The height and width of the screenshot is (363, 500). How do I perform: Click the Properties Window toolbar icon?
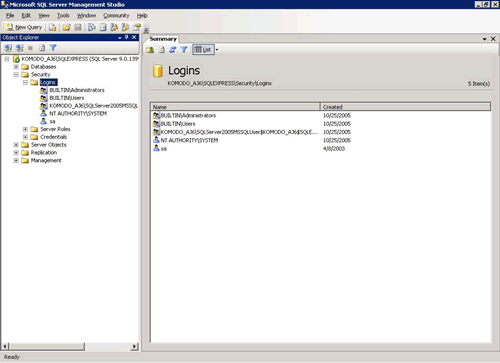click(x=137, y=27)
